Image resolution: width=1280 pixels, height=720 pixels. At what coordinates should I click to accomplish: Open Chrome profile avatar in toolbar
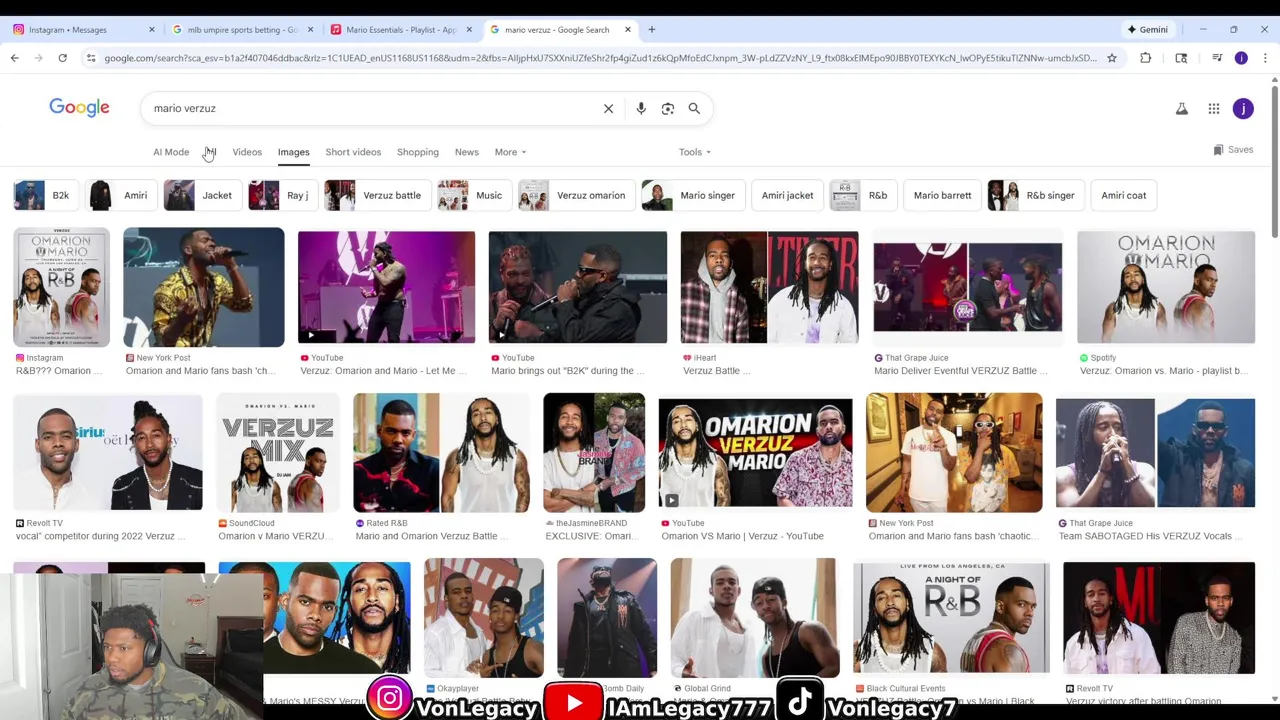pyautogui.click(x=1241, y=58)
